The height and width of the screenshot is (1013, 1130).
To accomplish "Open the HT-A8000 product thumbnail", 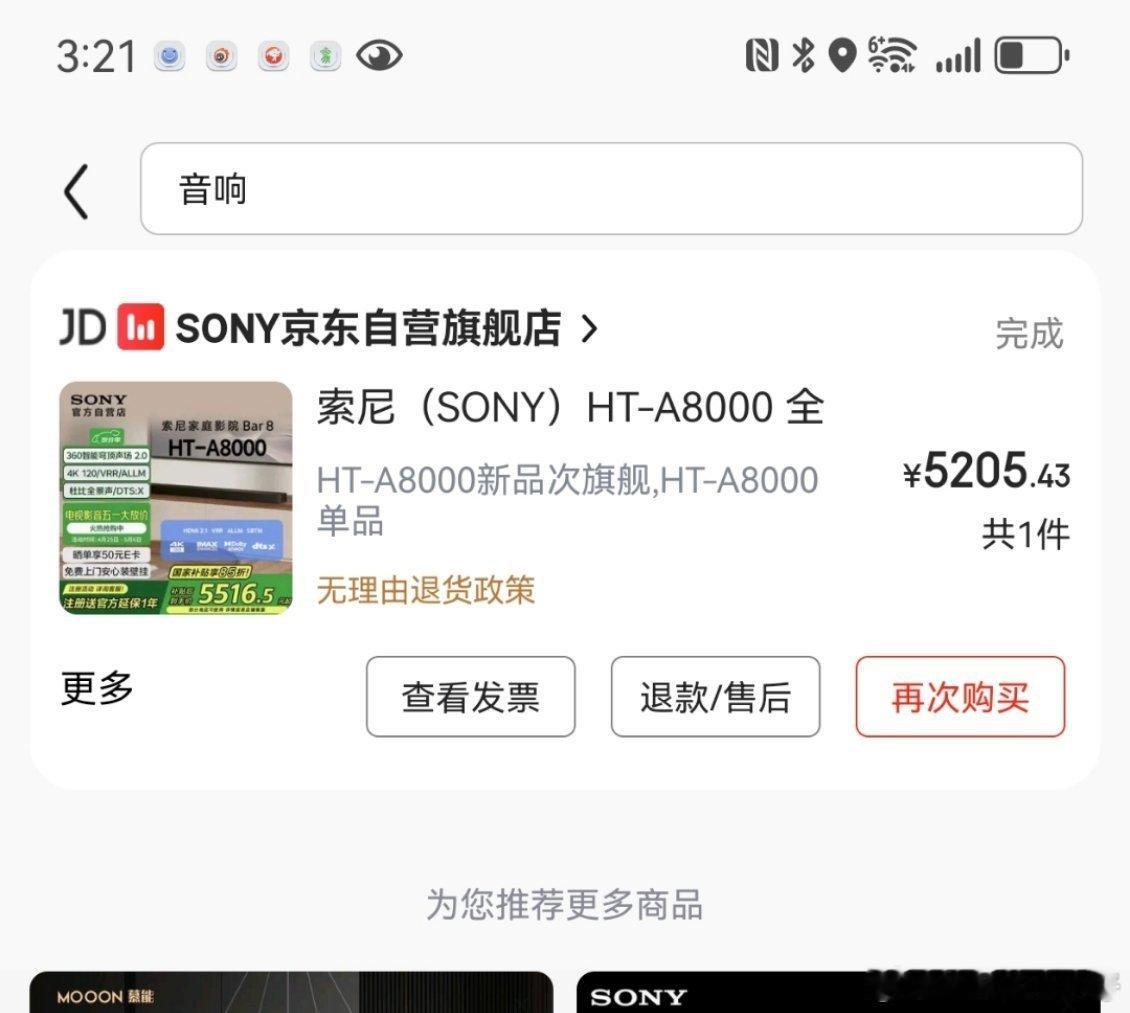I will pos(176,498).
